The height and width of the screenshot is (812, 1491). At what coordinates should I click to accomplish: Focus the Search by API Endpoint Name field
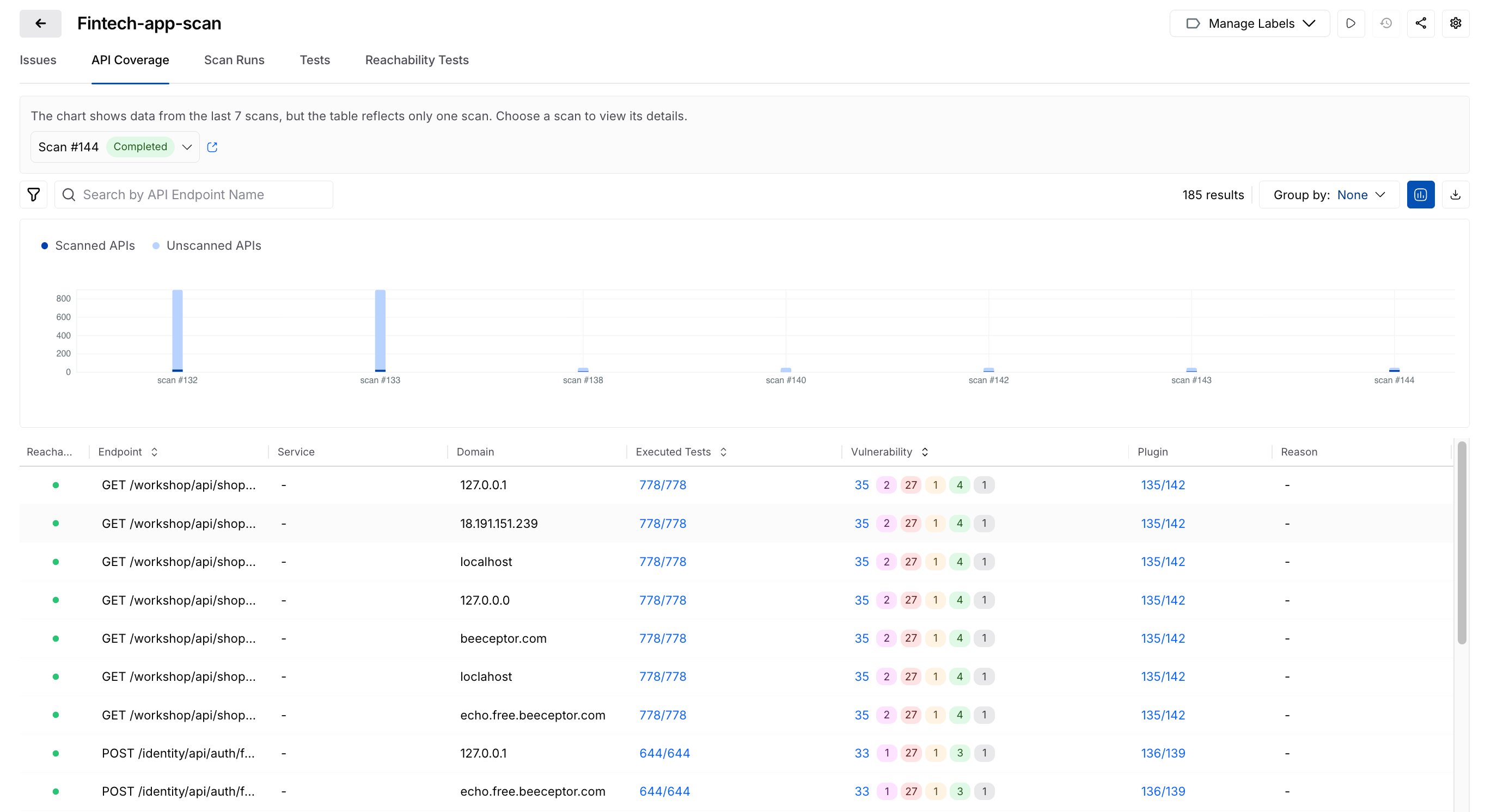pos(194,194)
